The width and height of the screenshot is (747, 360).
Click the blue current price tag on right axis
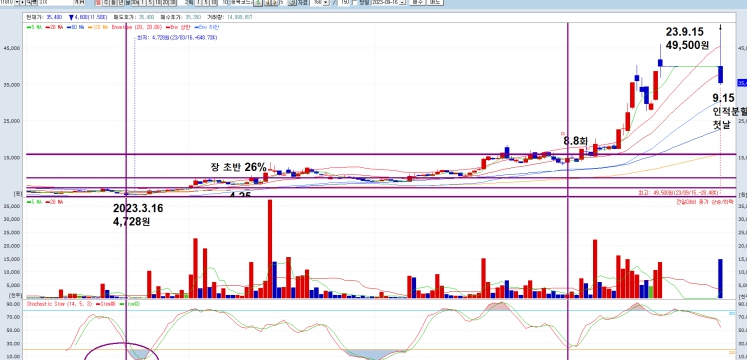[742, 83]
